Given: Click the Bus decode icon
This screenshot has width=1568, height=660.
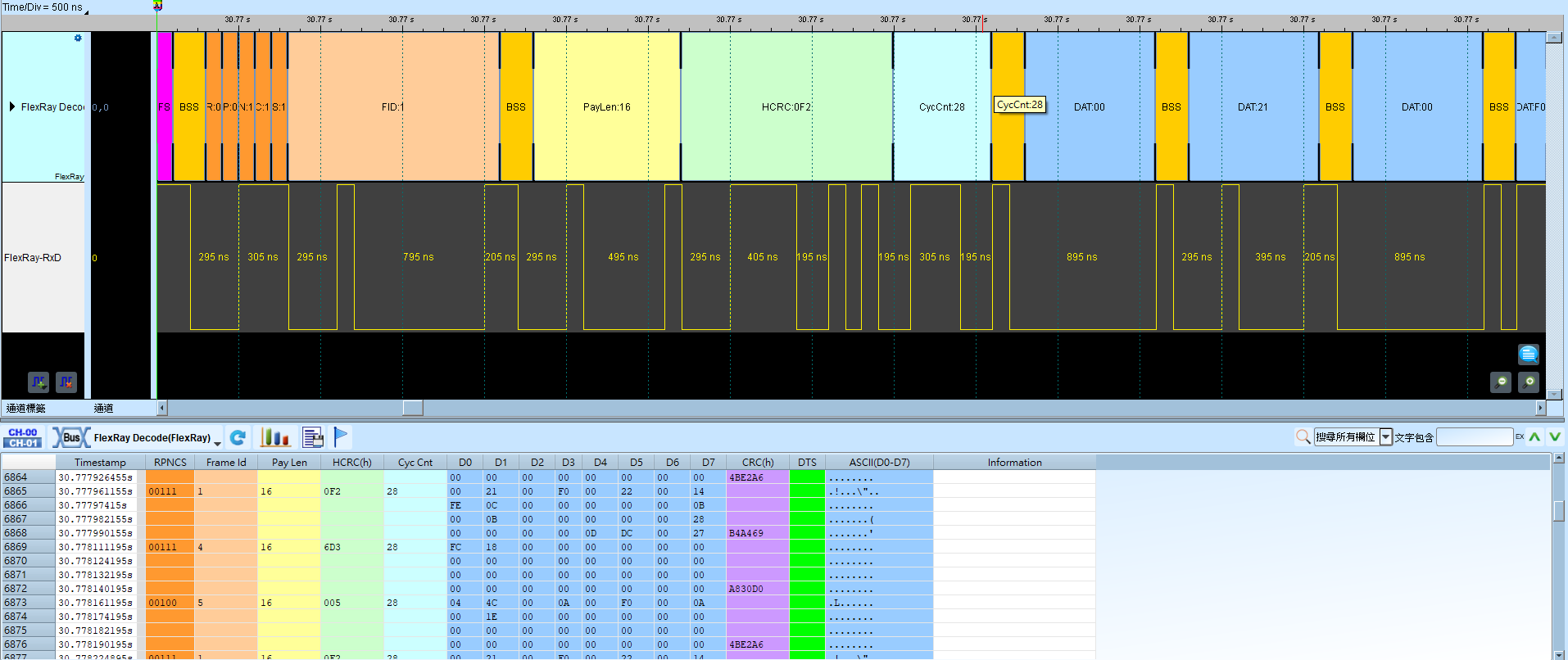Looking at the screenshot, I should pos(71,438).
